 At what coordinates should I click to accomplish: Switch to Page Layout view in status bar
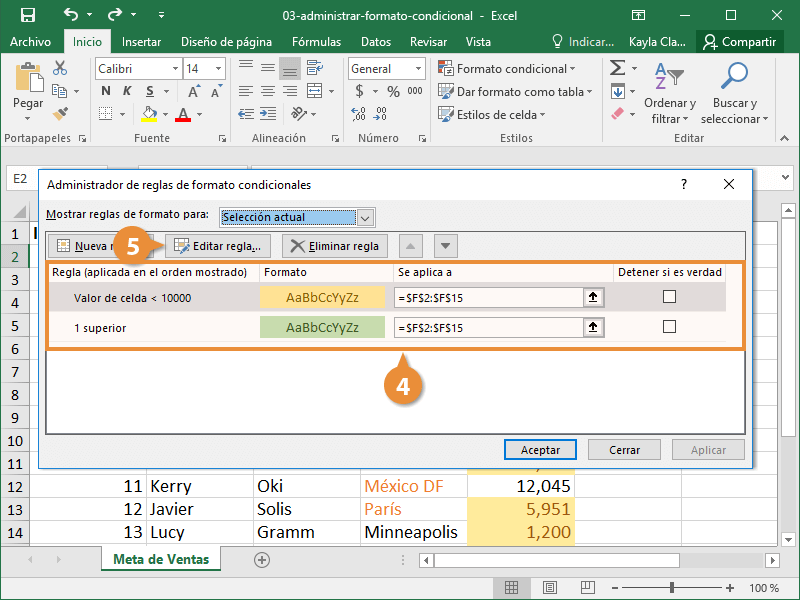(549, 588)
